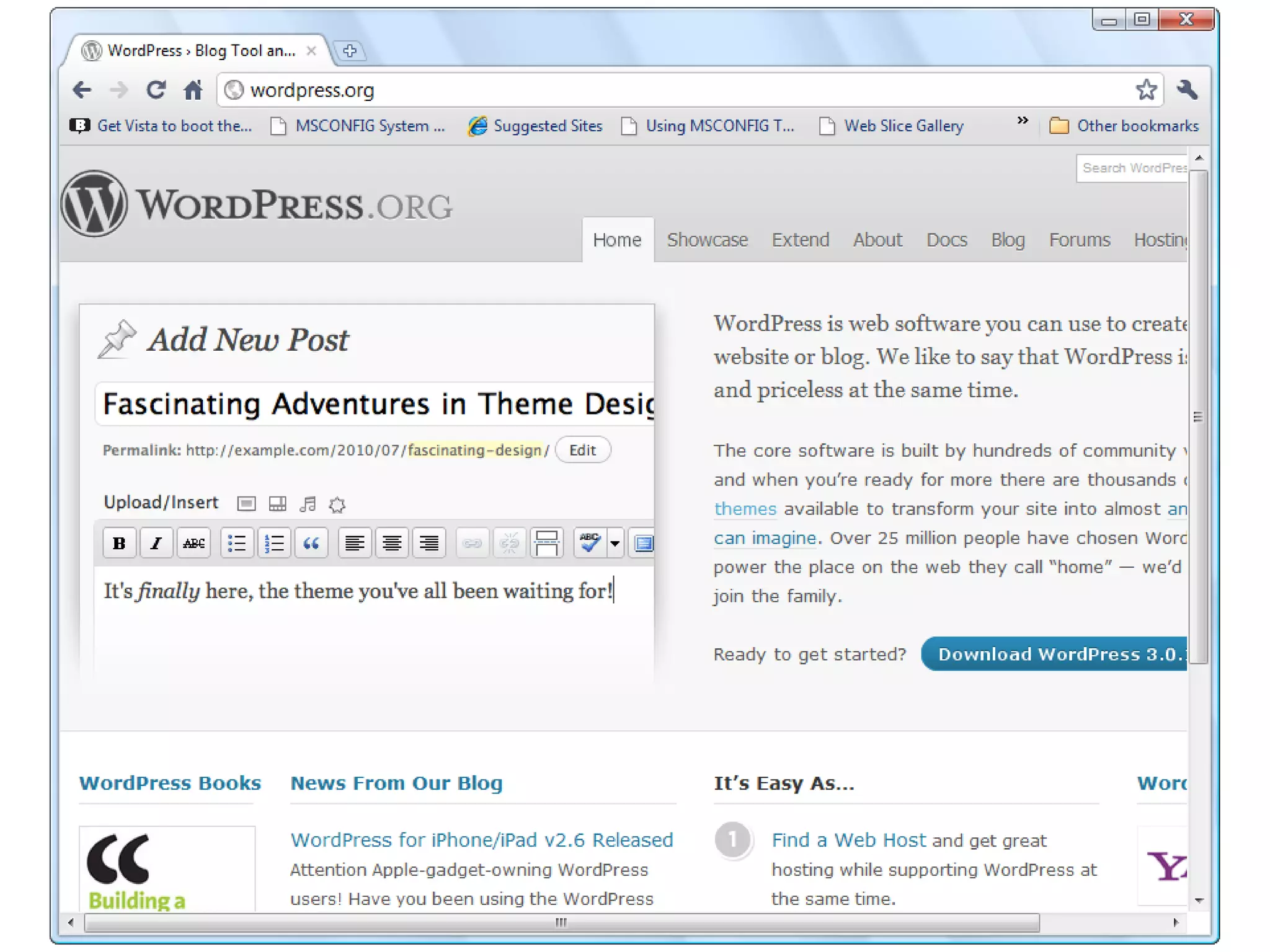Expand the hidden bookmarks chevron
The width and height of the screenshot is (1270, 952).
(x=1022, y=121)
